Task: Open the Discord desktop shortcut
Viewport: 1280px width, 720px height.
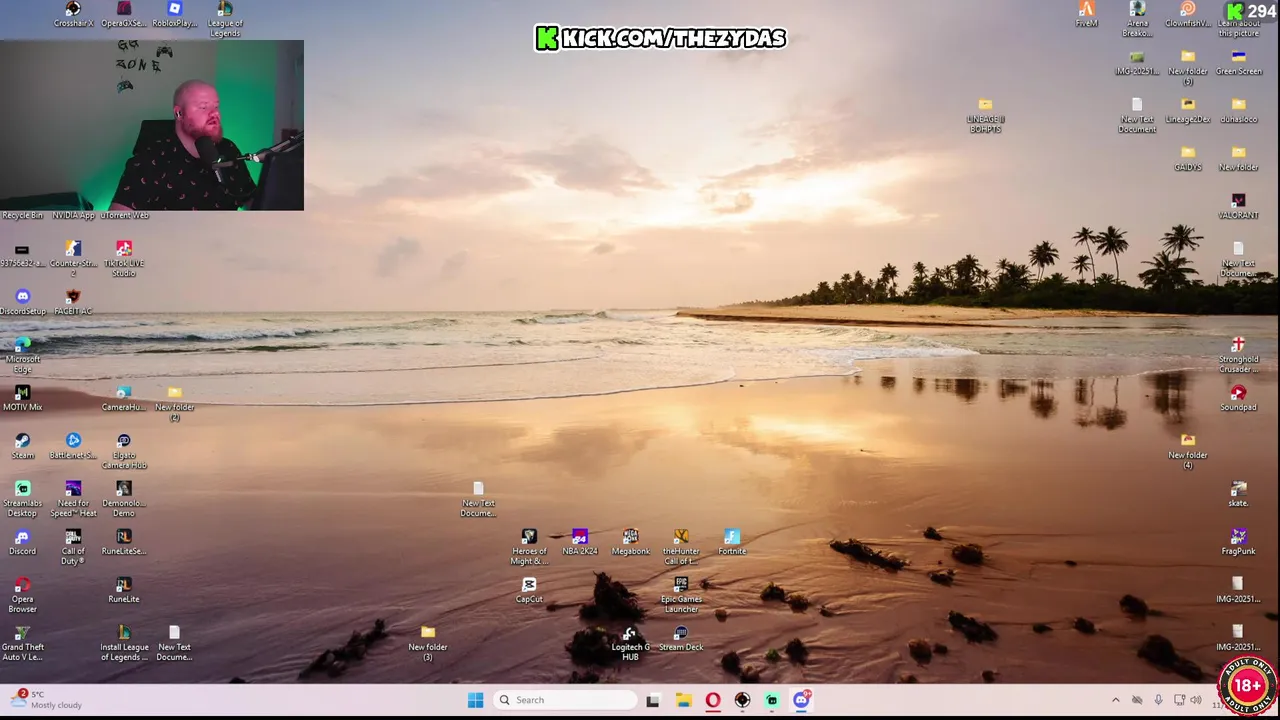Action: click(x=22, y=542)
